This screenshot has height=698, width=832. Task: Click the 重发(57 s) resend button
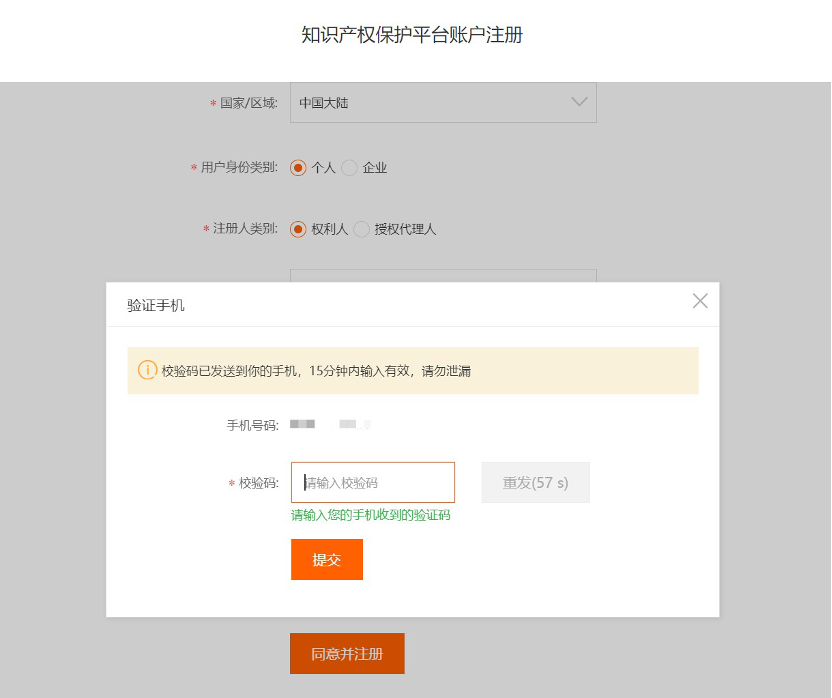535,482
